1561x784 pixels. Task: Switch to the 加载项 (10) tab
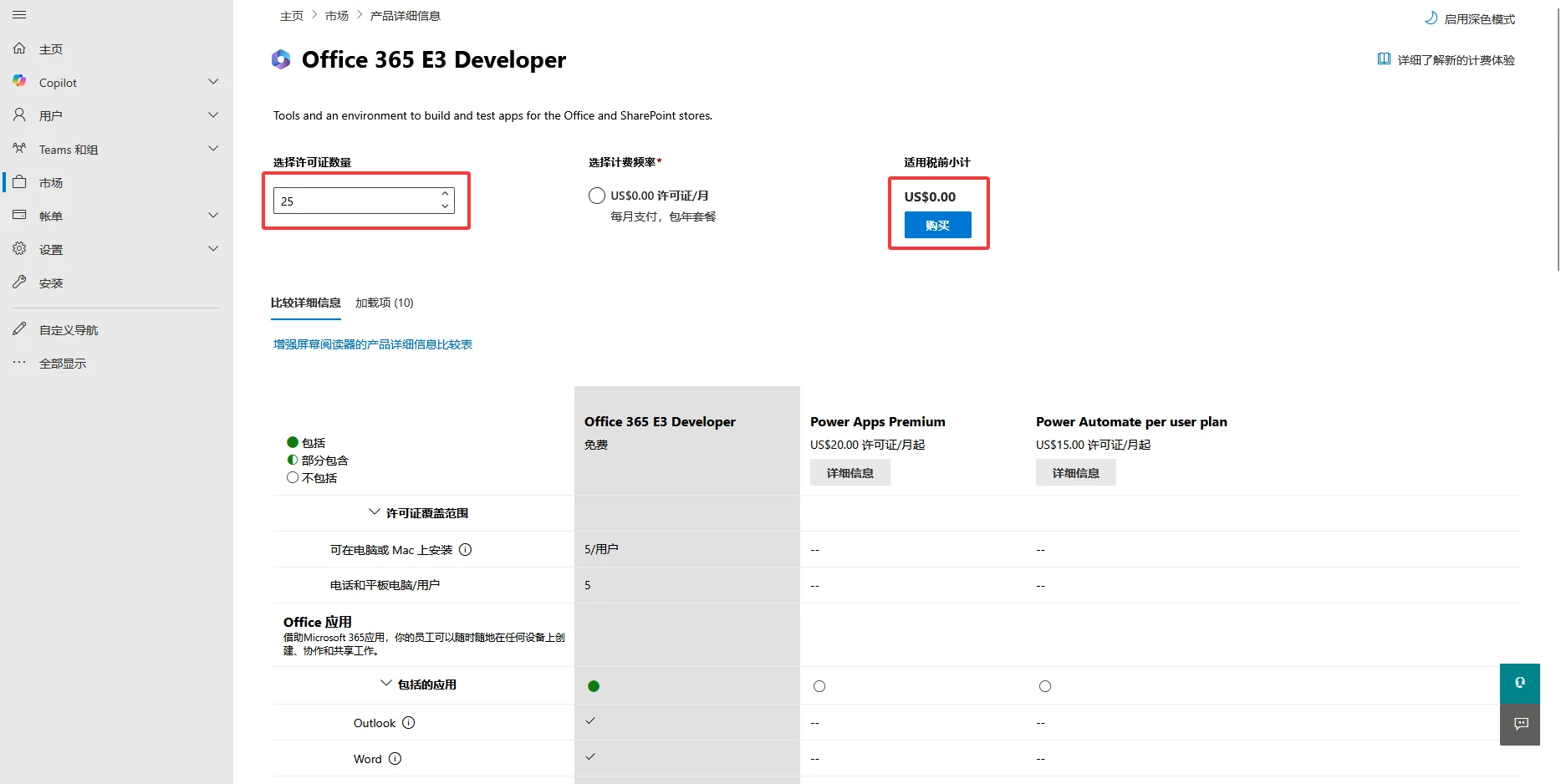(x=384, y=303)
